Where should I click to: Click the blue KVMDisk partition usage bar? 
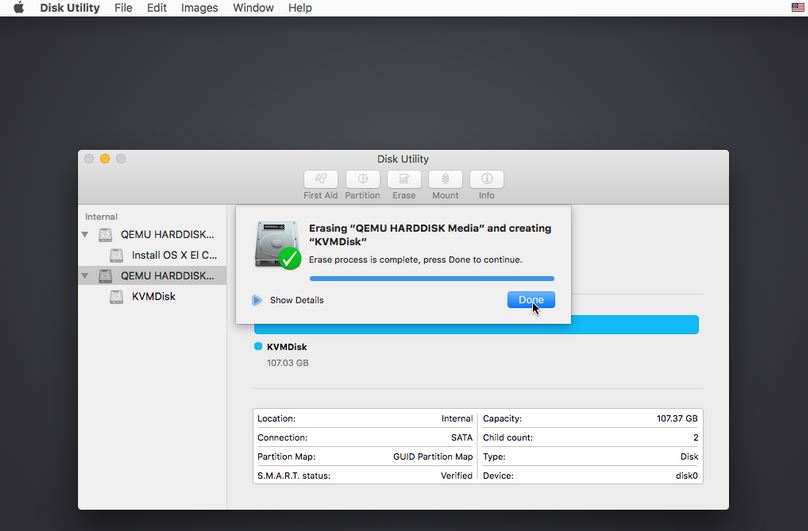tap(476, 325)
